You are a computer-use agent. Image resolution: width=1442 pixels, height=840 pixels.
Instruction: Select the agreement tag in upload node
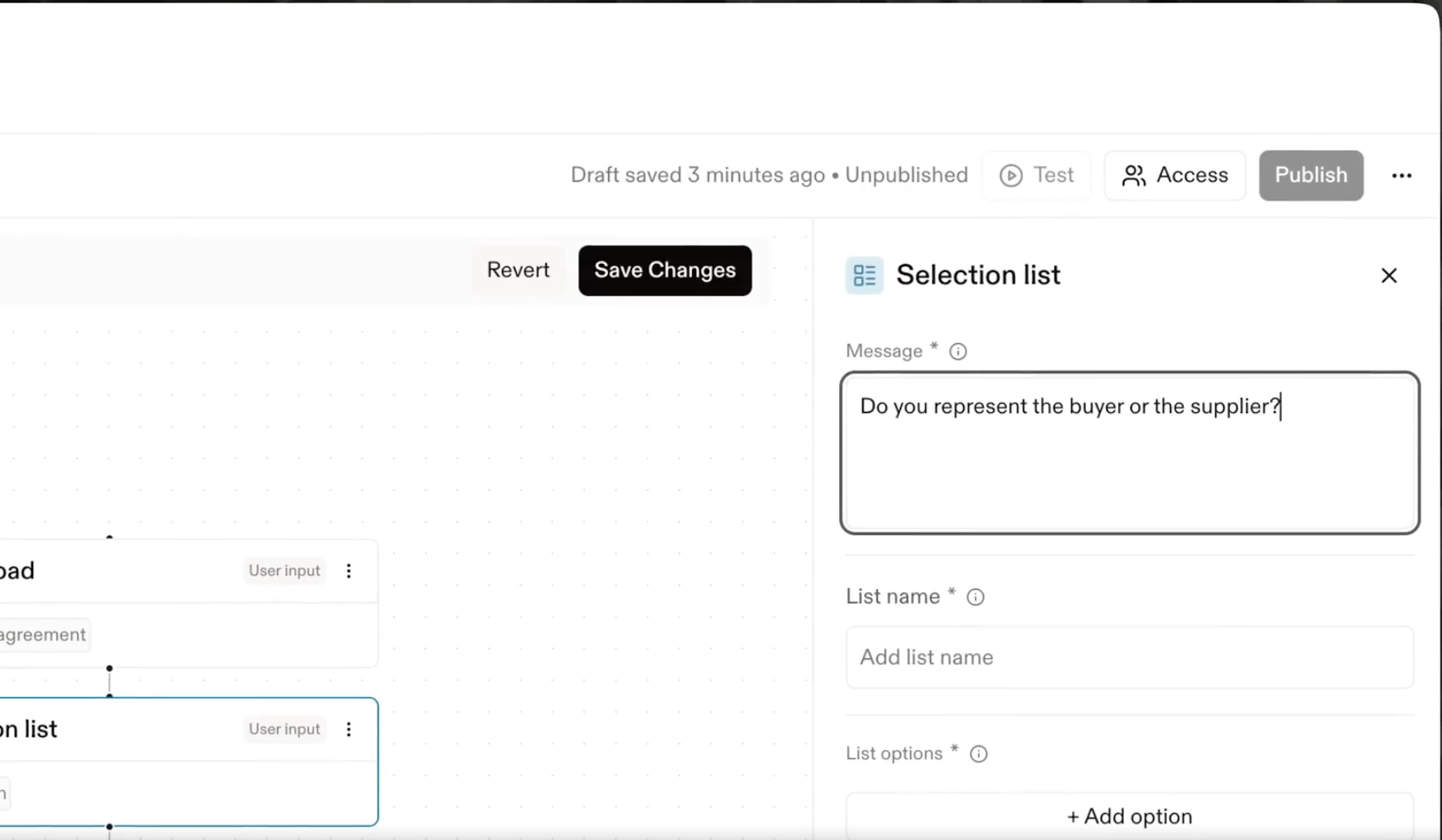pos(43,635)
